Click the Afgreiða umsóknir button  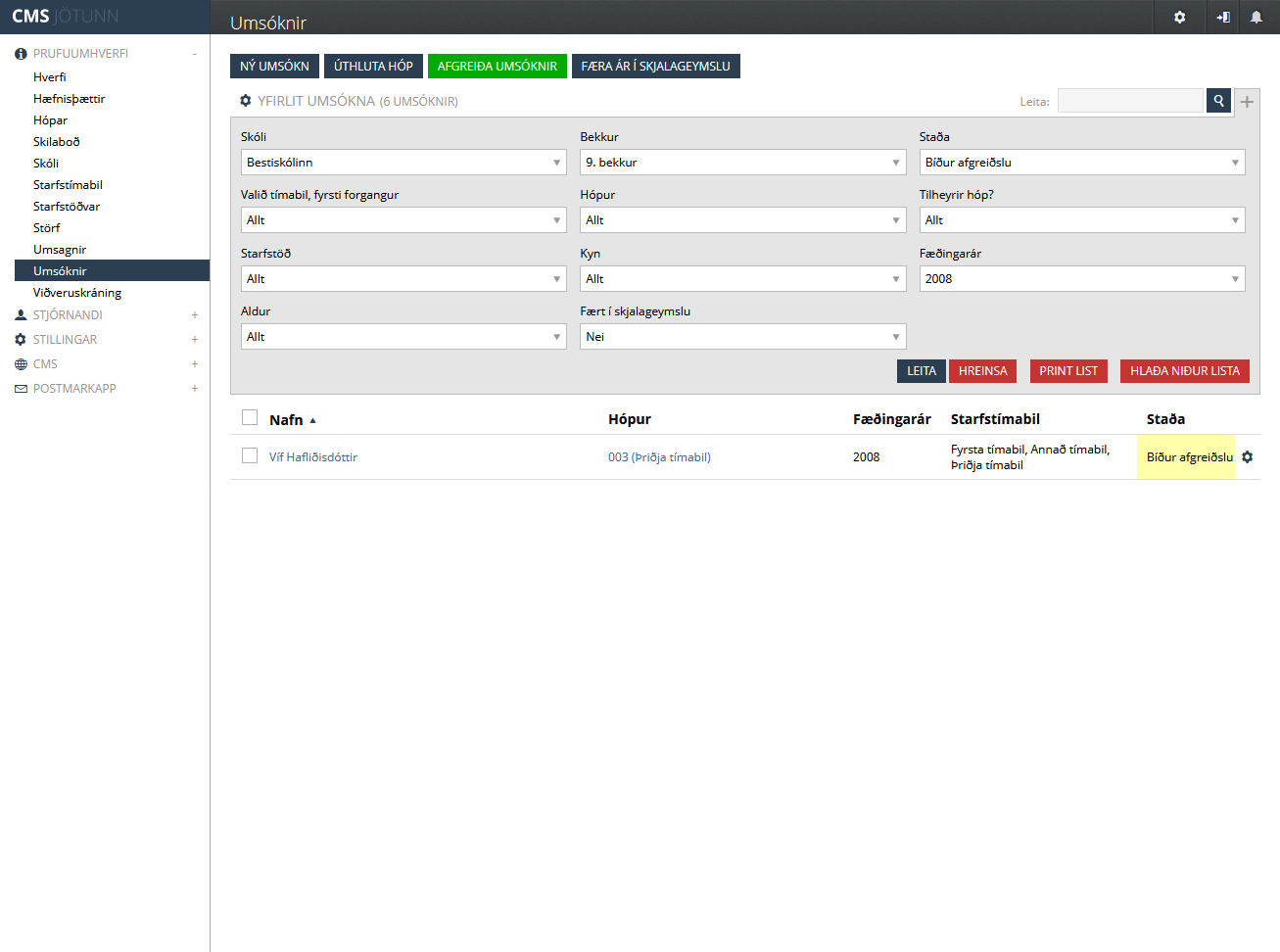pyautogui.click(x=497, y=66)
